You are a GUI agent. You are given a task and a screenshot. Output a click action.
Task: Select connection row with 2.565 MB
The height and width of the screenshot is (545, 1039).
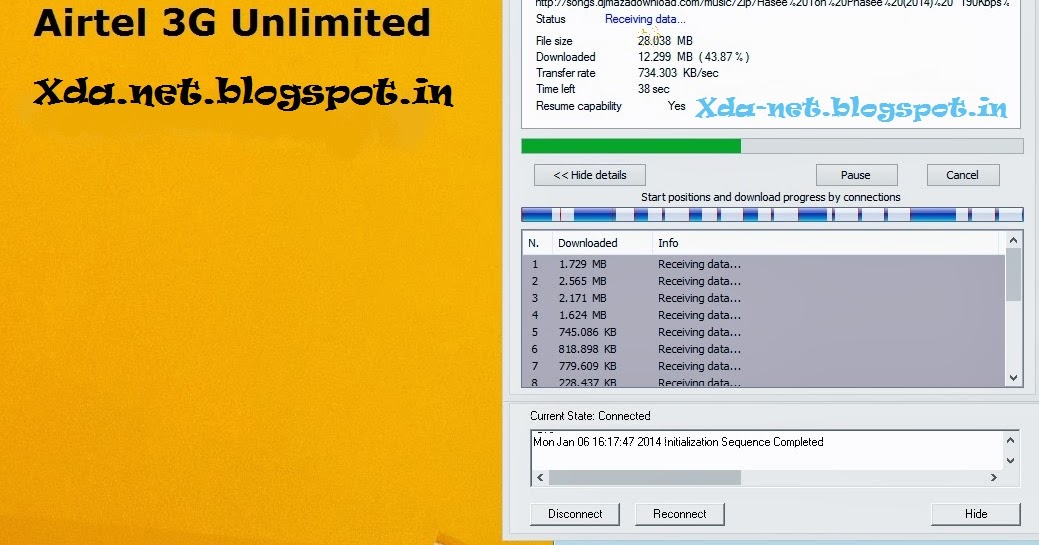(764, 281)
